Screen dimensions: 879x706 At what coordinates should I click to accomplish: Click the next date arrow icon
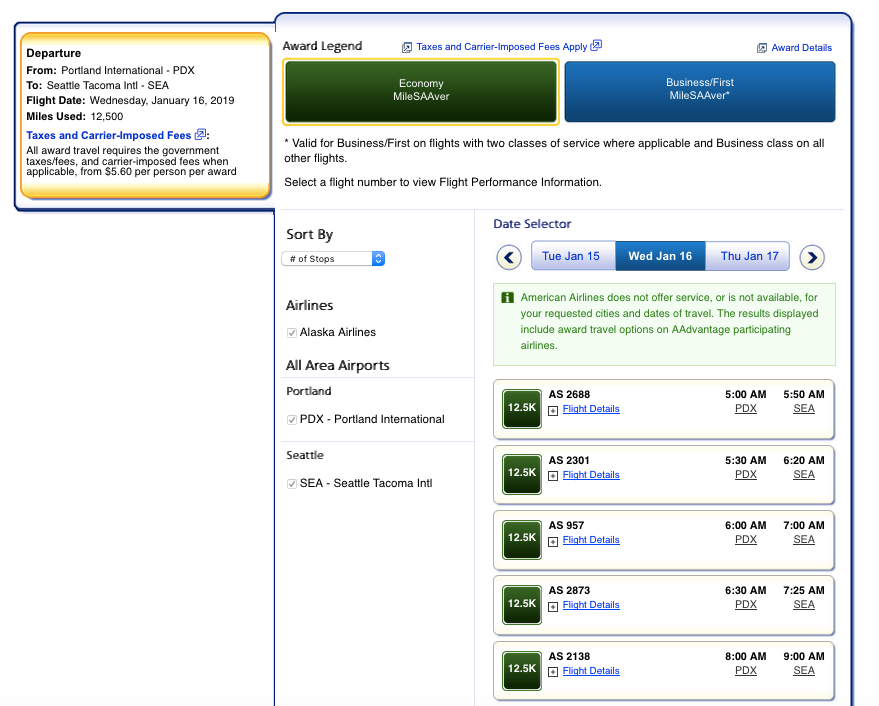coord(812,258)
